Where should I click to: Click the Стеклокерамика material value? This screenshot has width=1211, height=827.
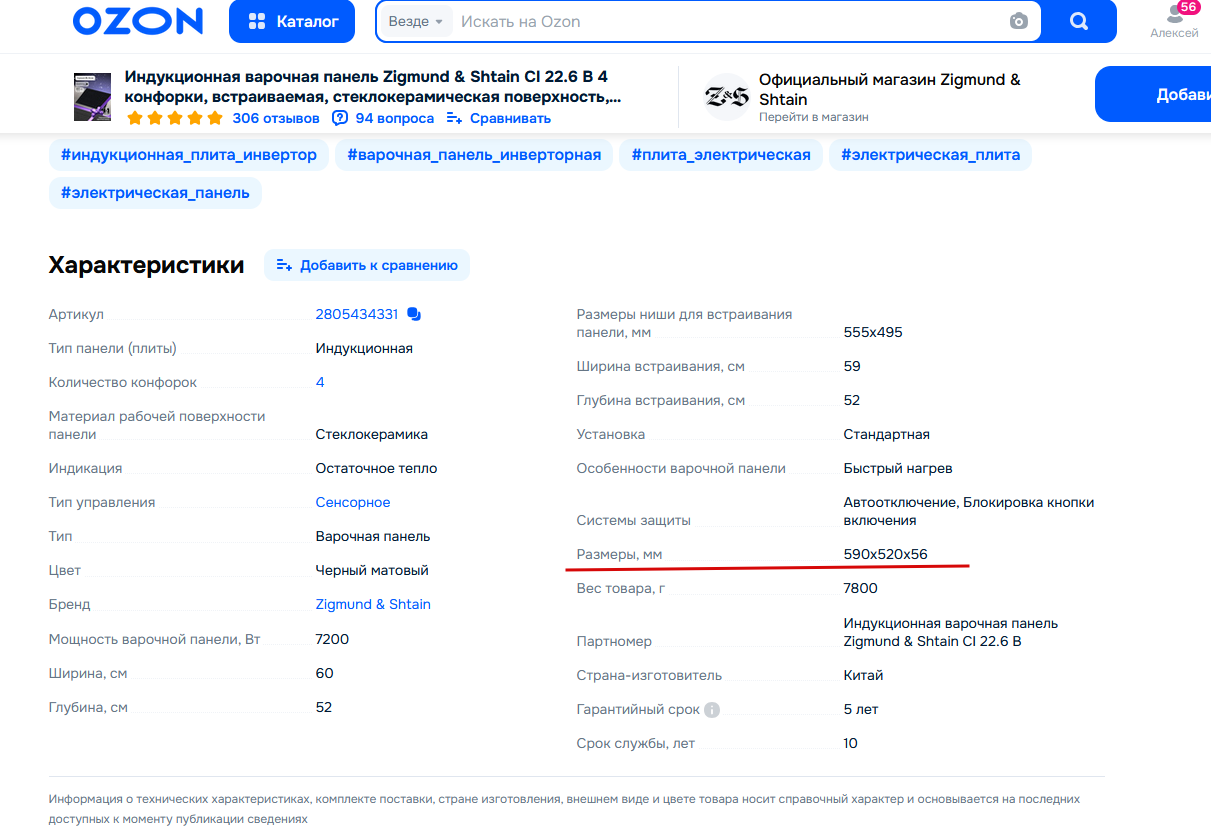(x=372, y=434)
